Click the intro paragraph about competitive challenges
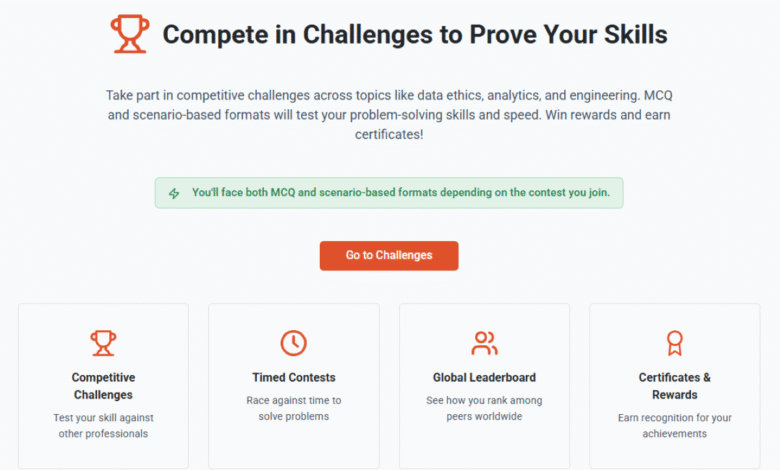 (389, 115)
